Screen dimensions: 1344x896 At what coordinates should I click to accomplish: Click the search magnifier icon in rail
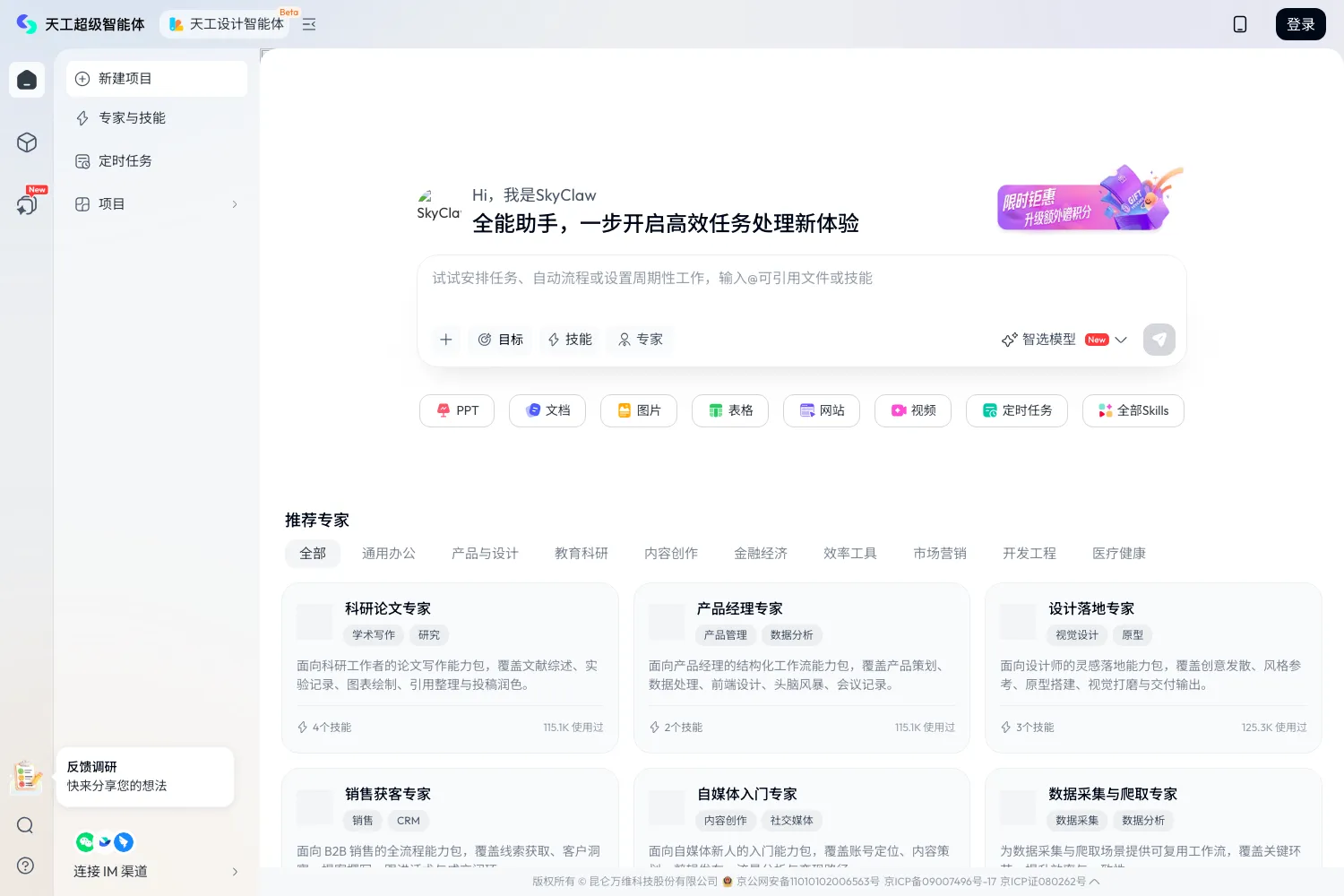tap(25, 825)
